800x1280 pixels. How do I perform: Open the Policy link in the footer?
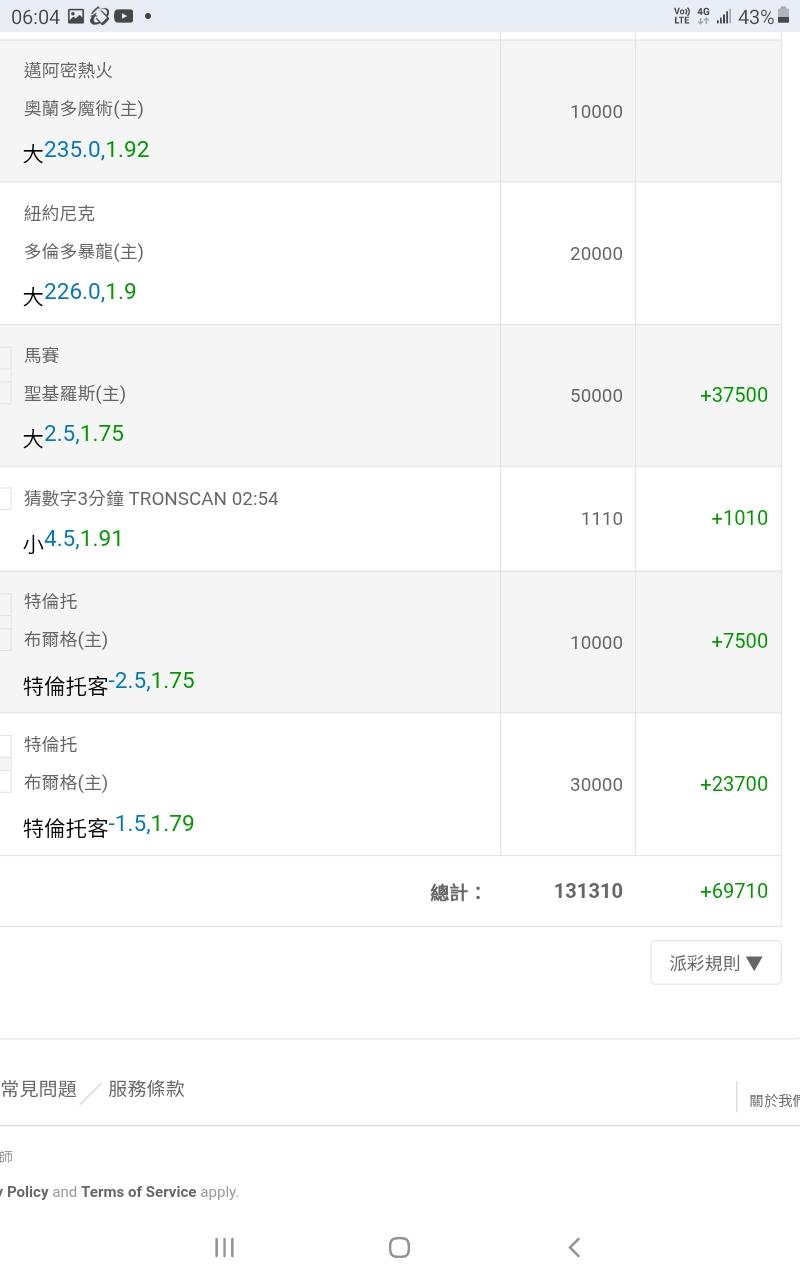tap(26, 1192)
